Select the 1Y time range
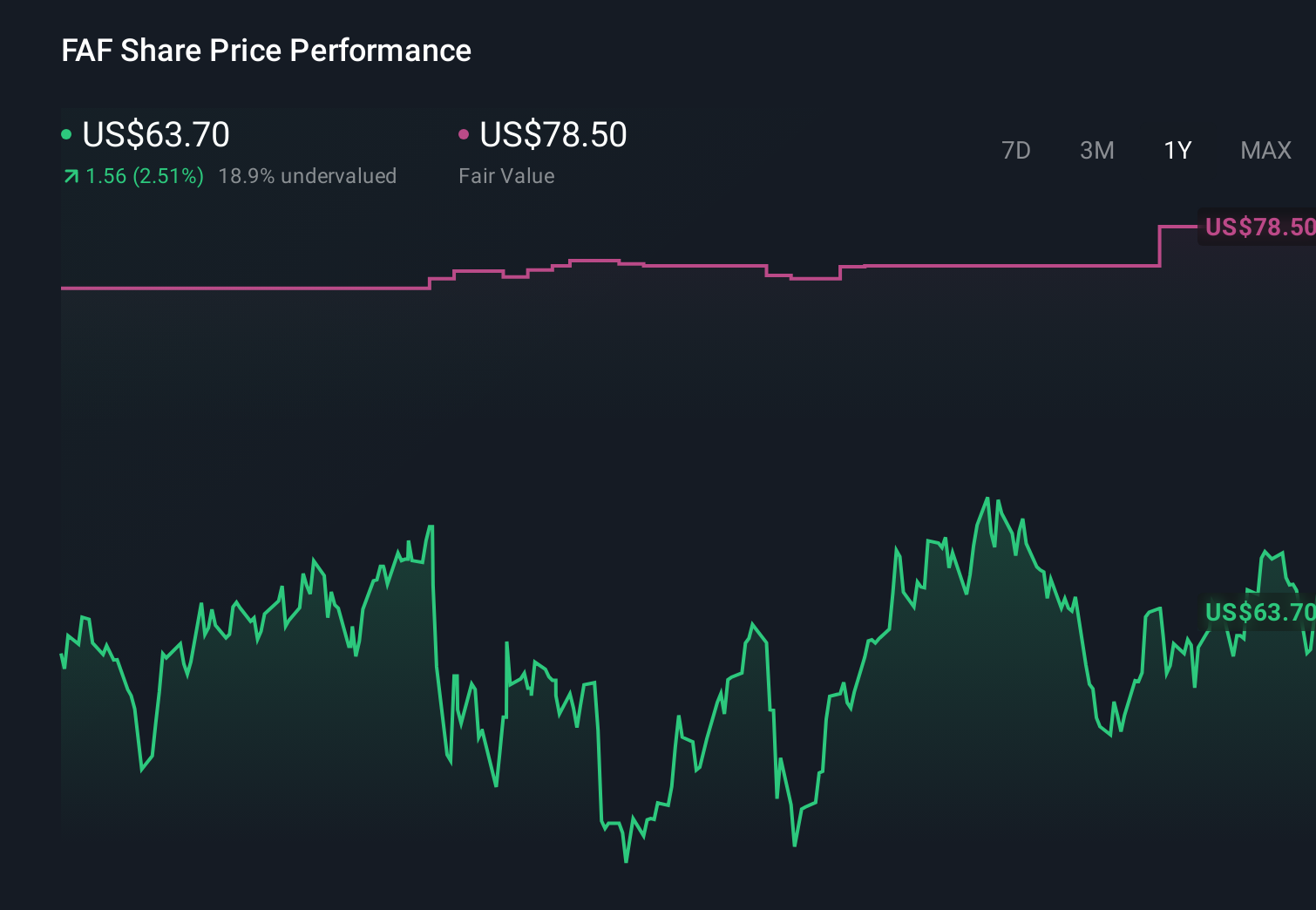Image resolution: width=1316 pixels, height=910 pixels. [1177, 150]
